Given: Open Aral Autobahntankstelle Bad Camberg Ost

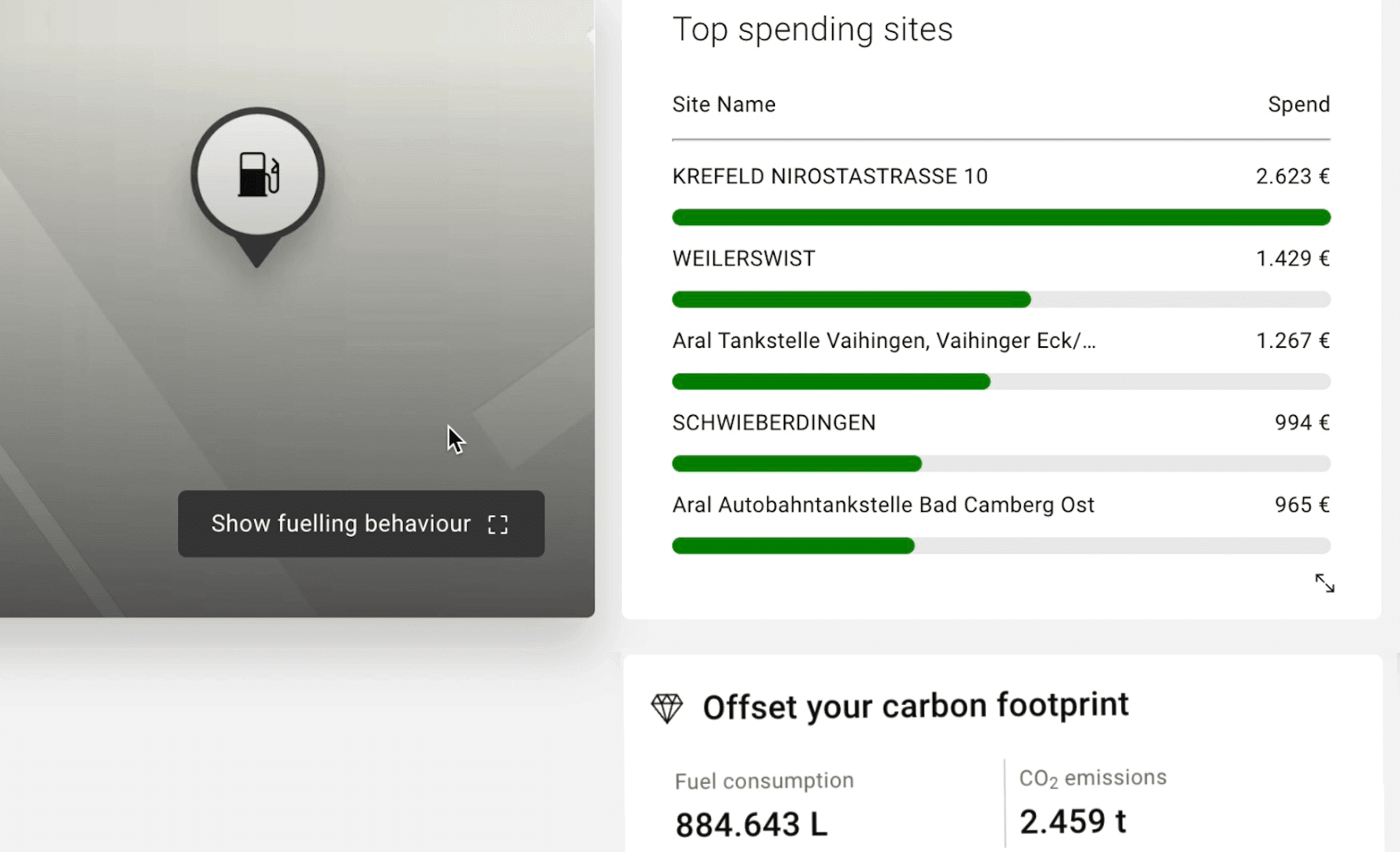Looking at the screenshot, I should (x=883, y=505).
